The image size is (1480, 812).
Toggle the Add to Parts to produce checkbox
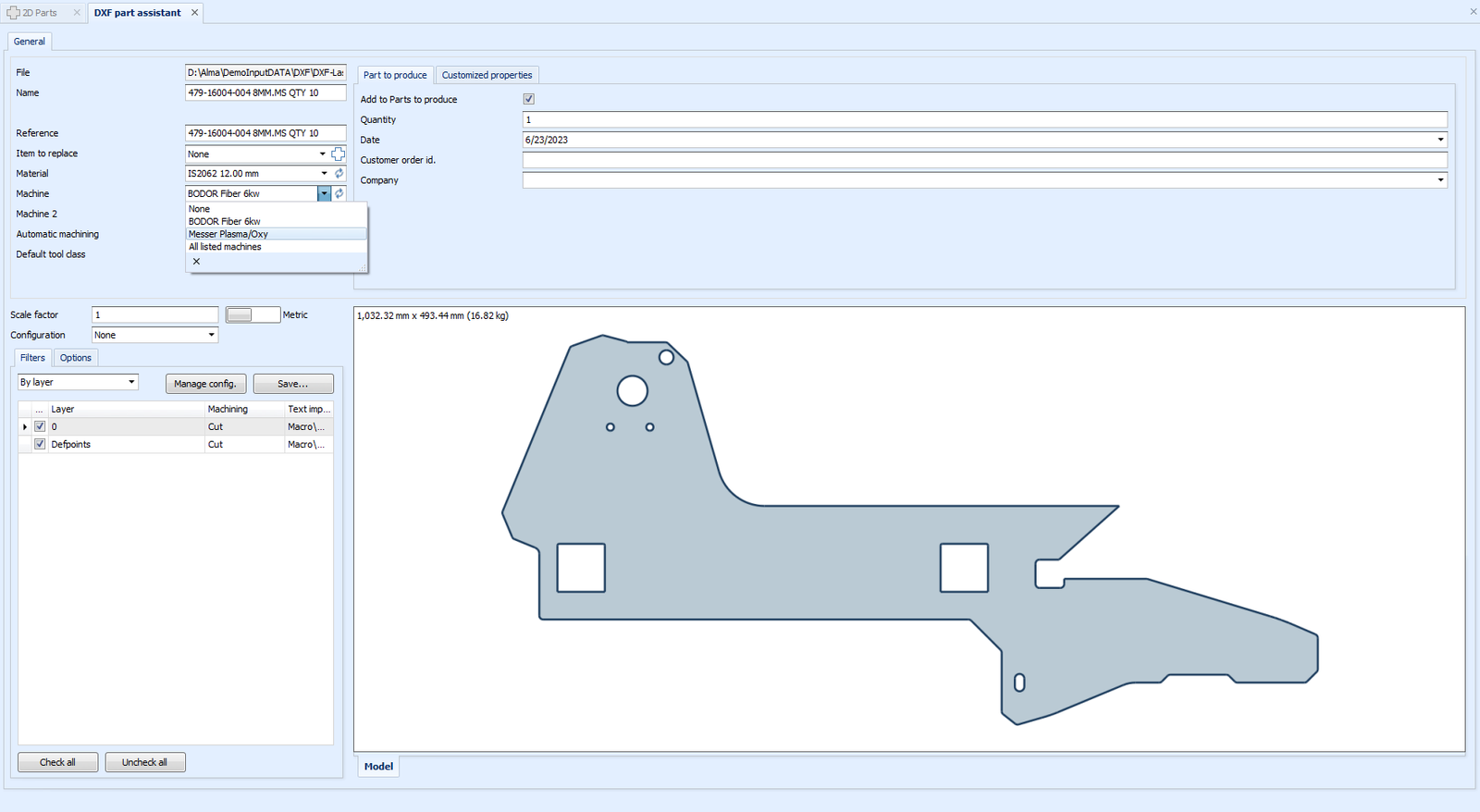(x=529, y=99)
